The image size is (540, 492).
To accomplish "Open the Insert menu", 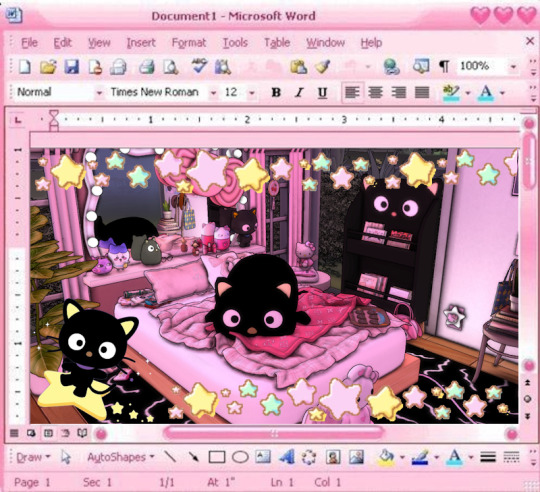I will coord(141,43).
